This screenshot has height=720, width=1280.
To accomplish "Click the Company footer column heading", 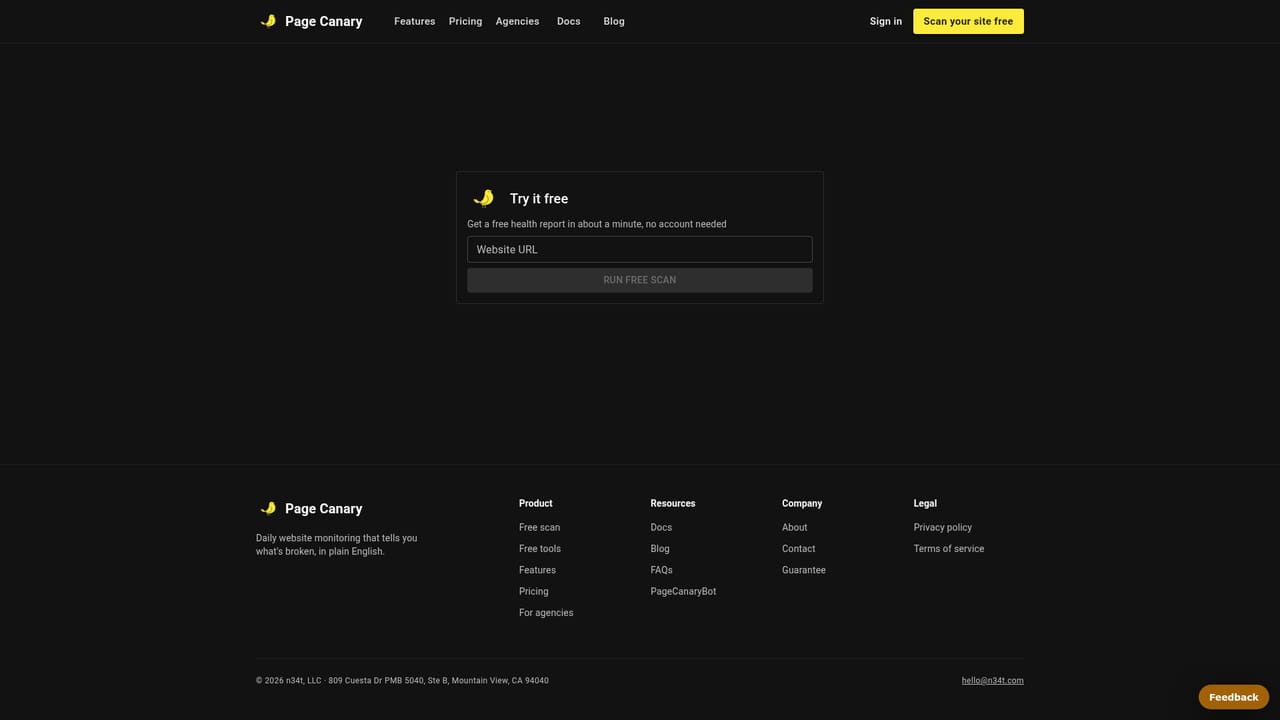I will 802,503.
